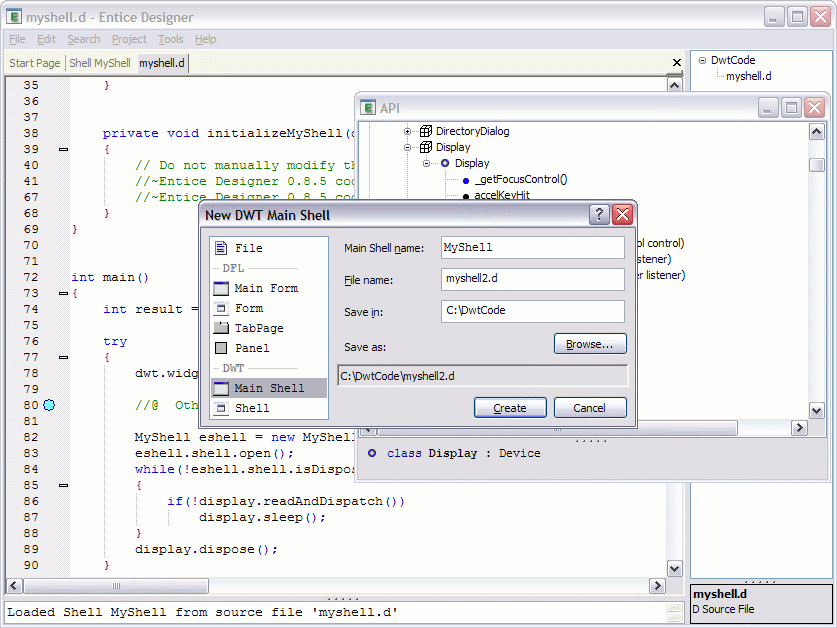Open the Tools menu
Image resolution: width=837 pixels, height=628 pixels.
170,39
